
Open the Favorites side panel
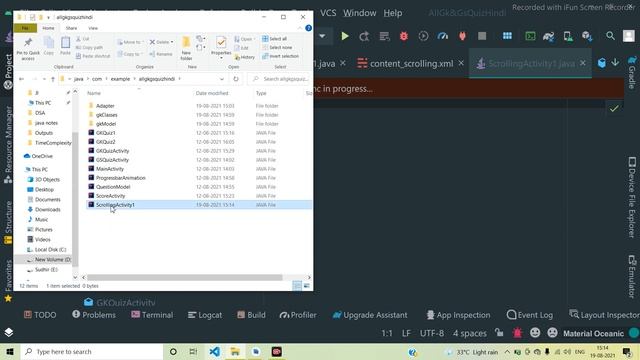[x=8, y=281]
